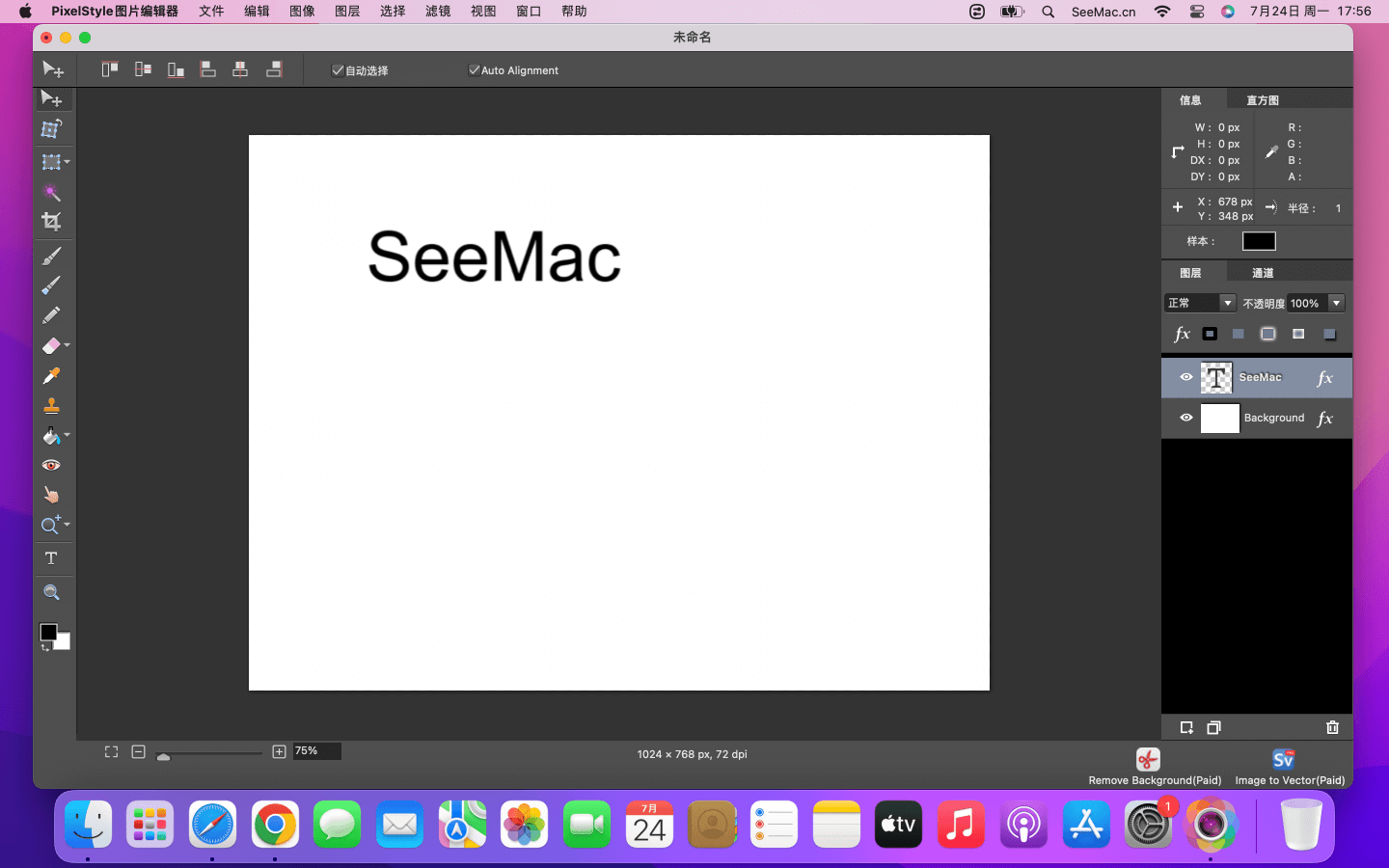Image resolution: width=1389 pixels, height=868 pixels.
Task: Swap foreground and background colors
Action: pyautogui.click(x=44, y=647)
